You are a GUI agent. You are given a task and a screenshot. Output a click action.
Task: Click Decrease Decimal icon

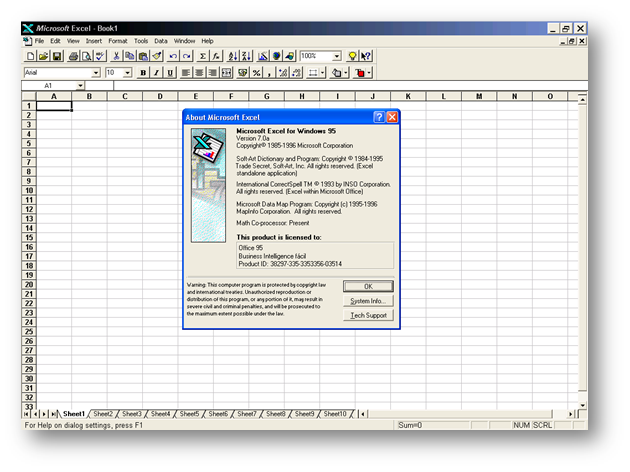tap(297, 73)
